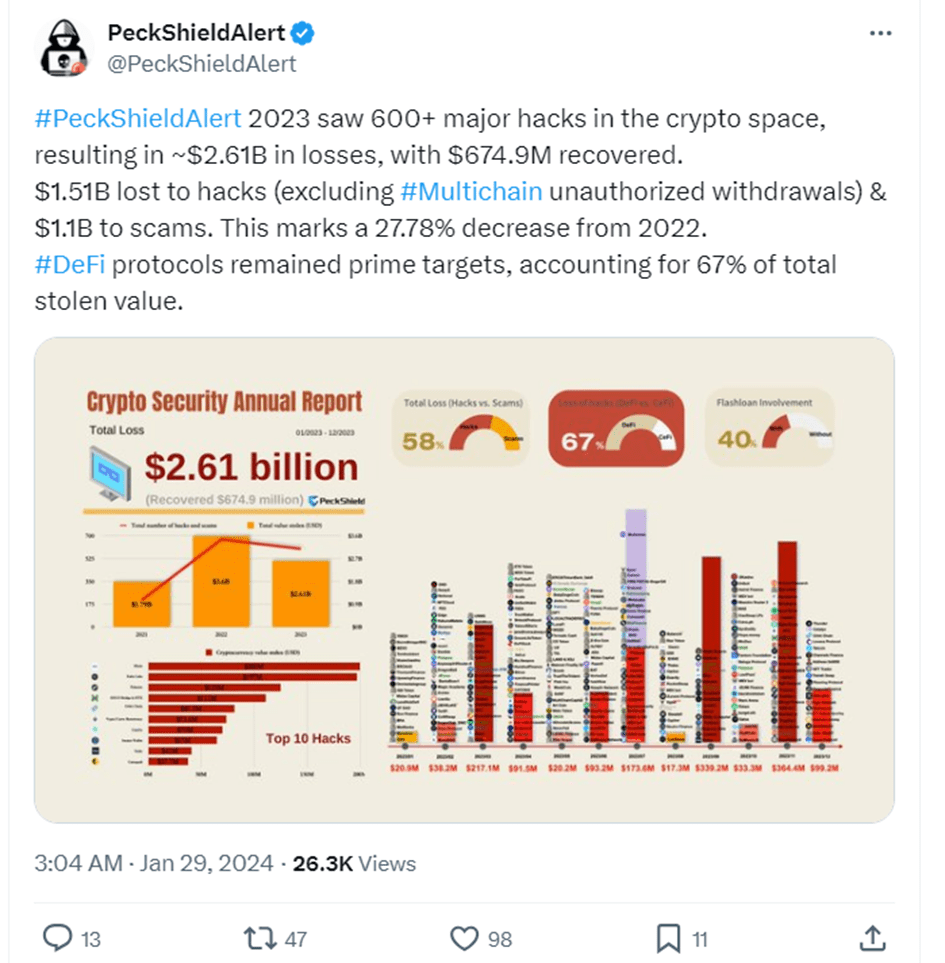Open the PeckShieldAlert display name
Viewport: 945px width, 963px height.
(196, 33)
